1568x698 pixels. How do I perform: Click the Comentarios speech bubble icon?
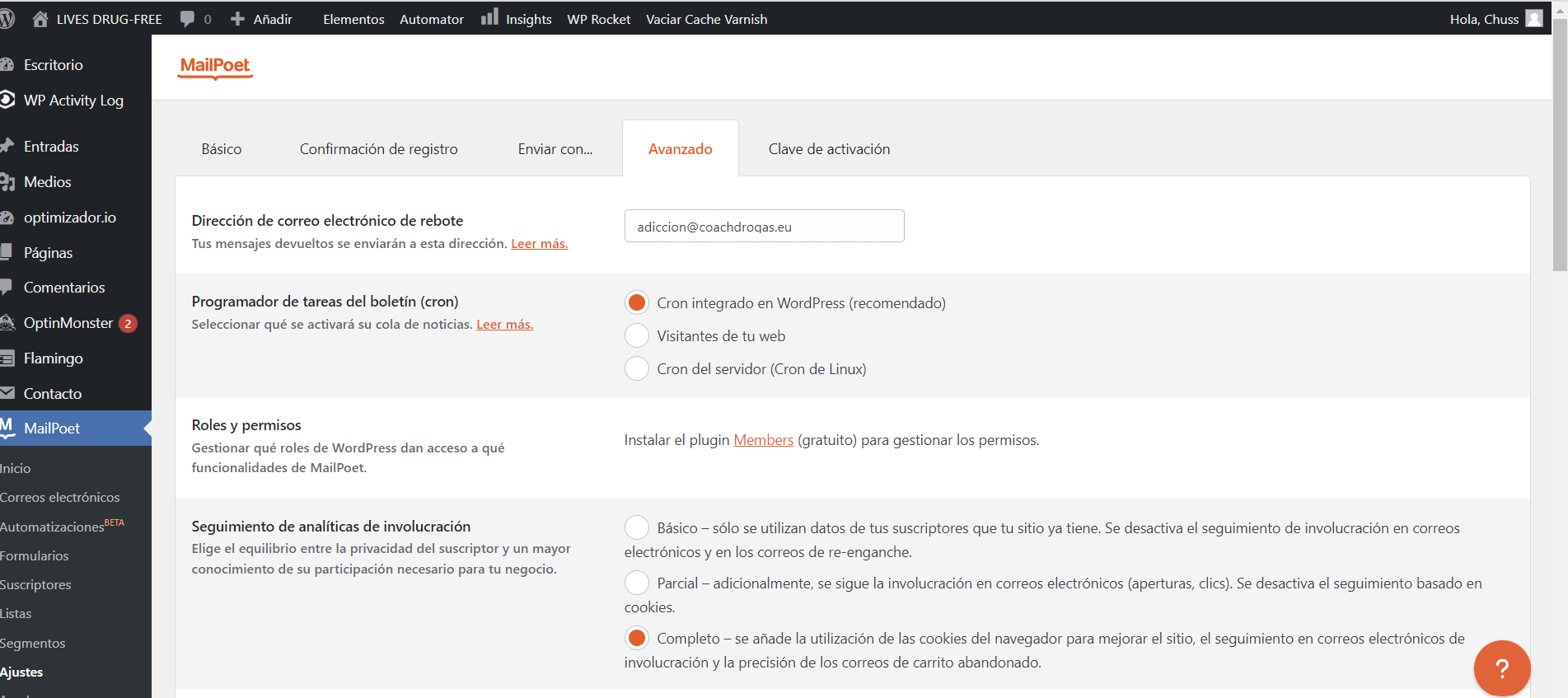7,287
